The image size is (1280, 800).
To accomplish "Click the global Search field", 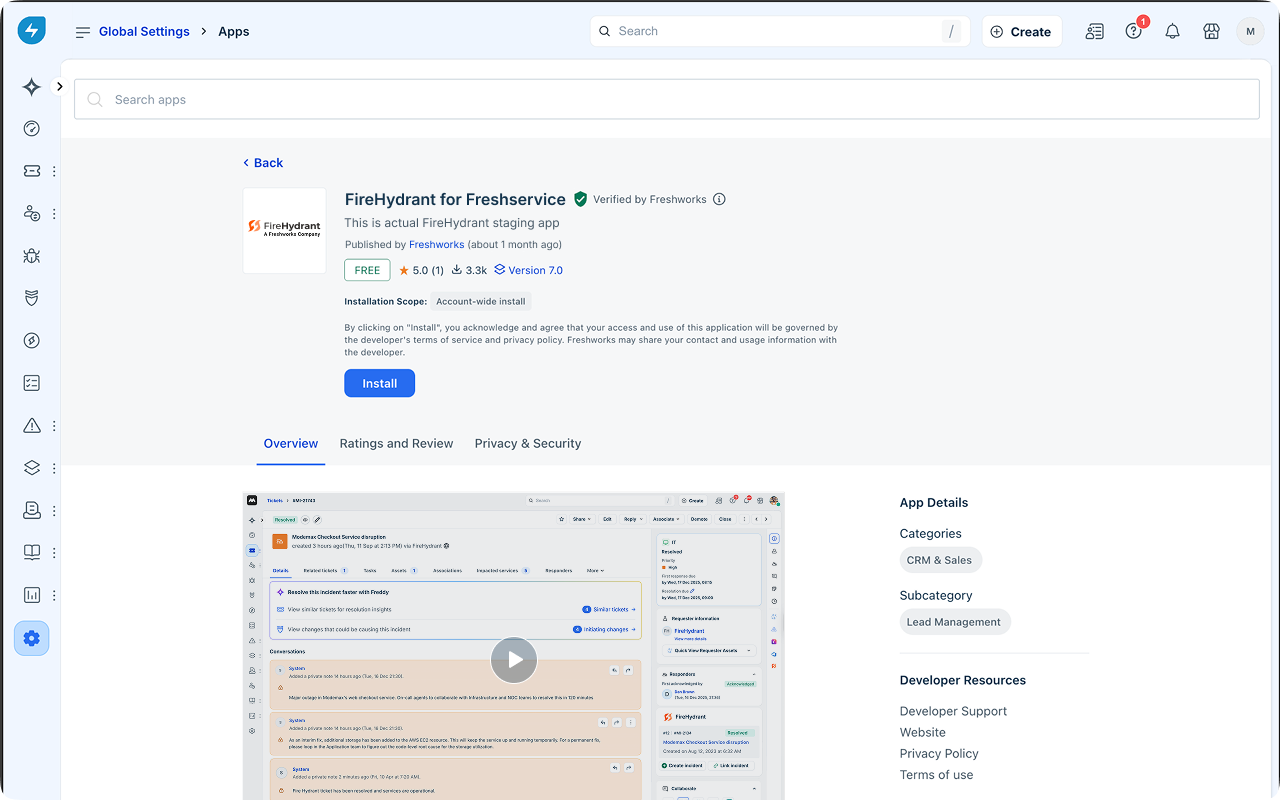I will click(x=780, y=31).
